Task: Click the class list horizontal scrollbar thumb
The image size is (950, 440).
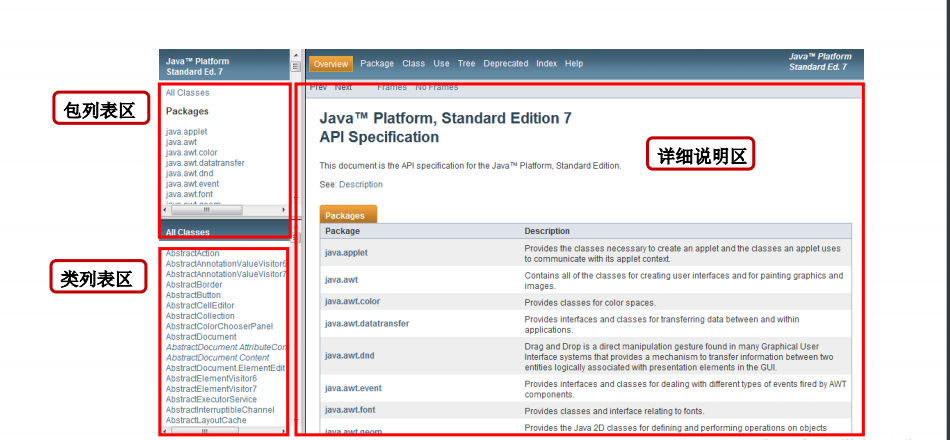Action: pos(206,430)
